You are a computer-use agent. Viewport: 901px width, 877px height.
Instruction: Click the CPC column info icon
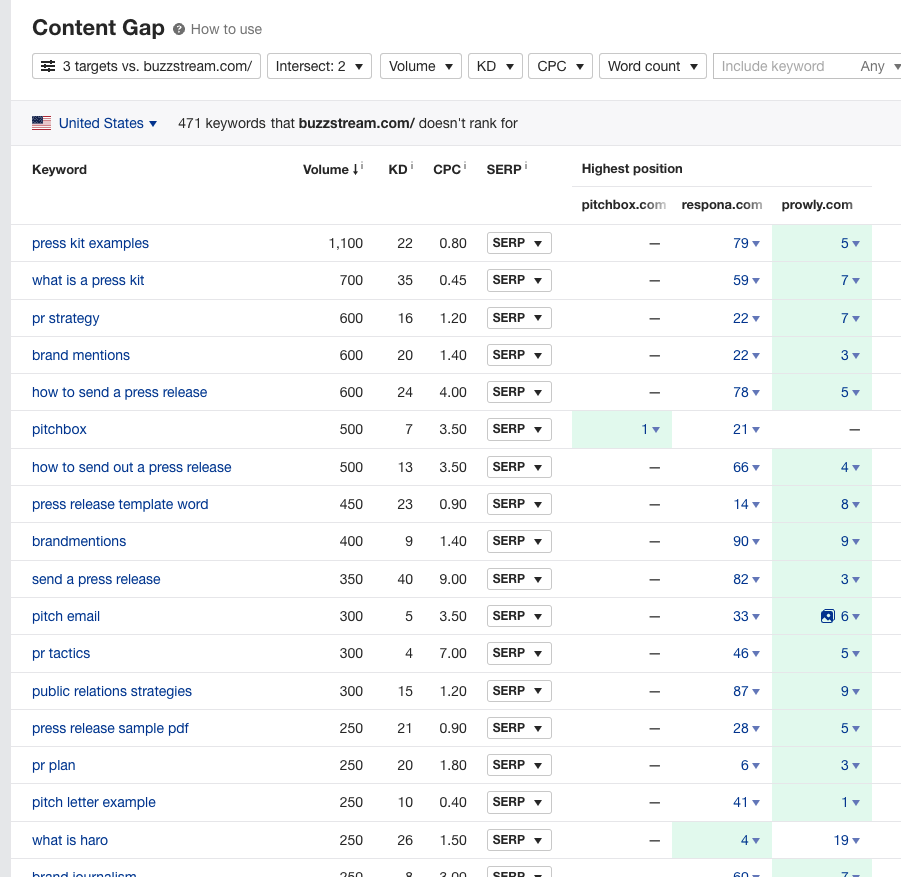tap(465, 166)
